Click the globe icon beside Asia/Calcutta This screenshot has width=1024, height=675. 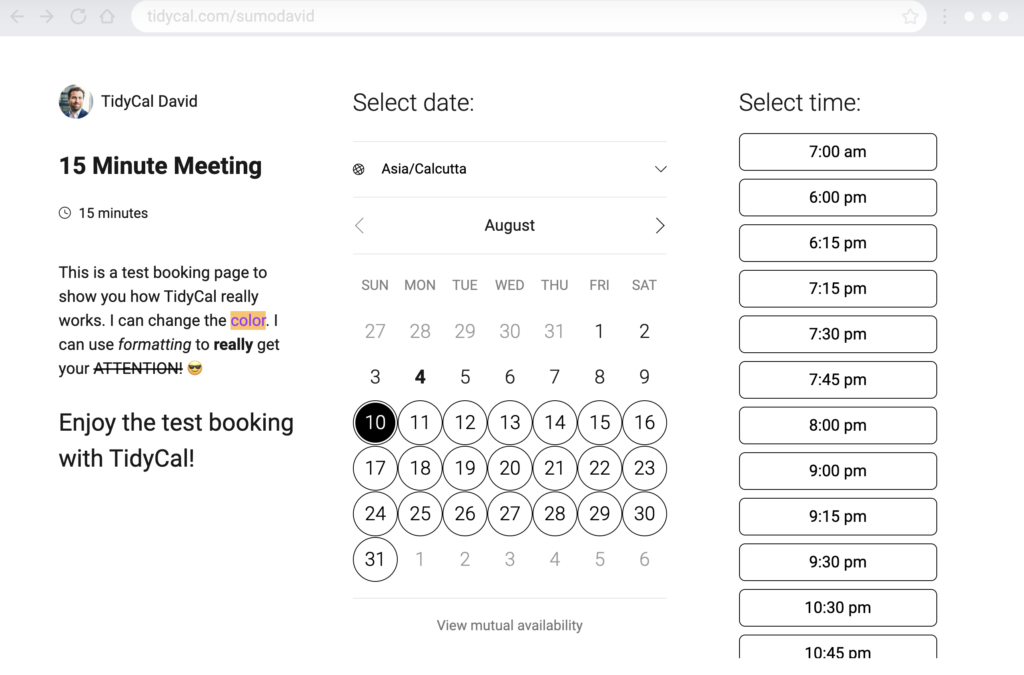359,169
